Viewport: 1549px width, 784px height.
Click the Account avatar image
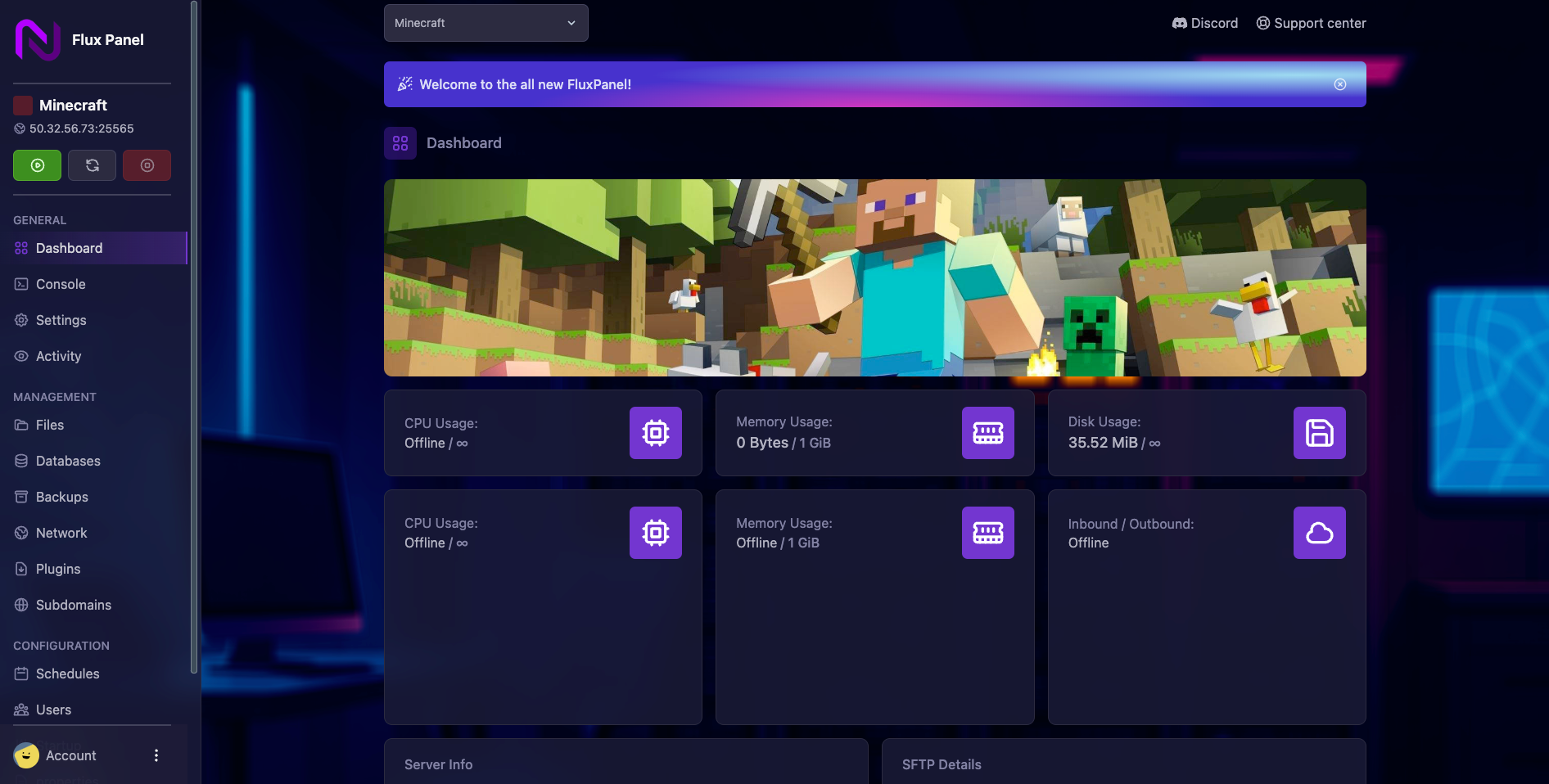(x=26, y=755)
